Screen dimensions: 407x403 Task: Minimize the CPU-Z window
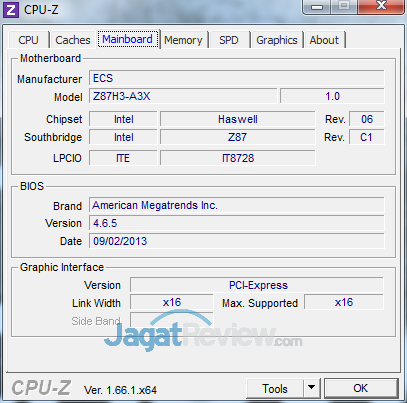point(317,6)
